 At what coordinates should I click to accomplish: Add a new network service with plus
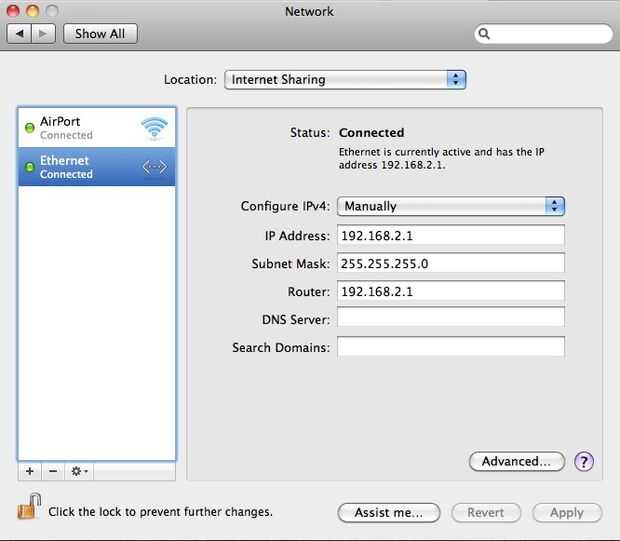[x=29, y=471]
